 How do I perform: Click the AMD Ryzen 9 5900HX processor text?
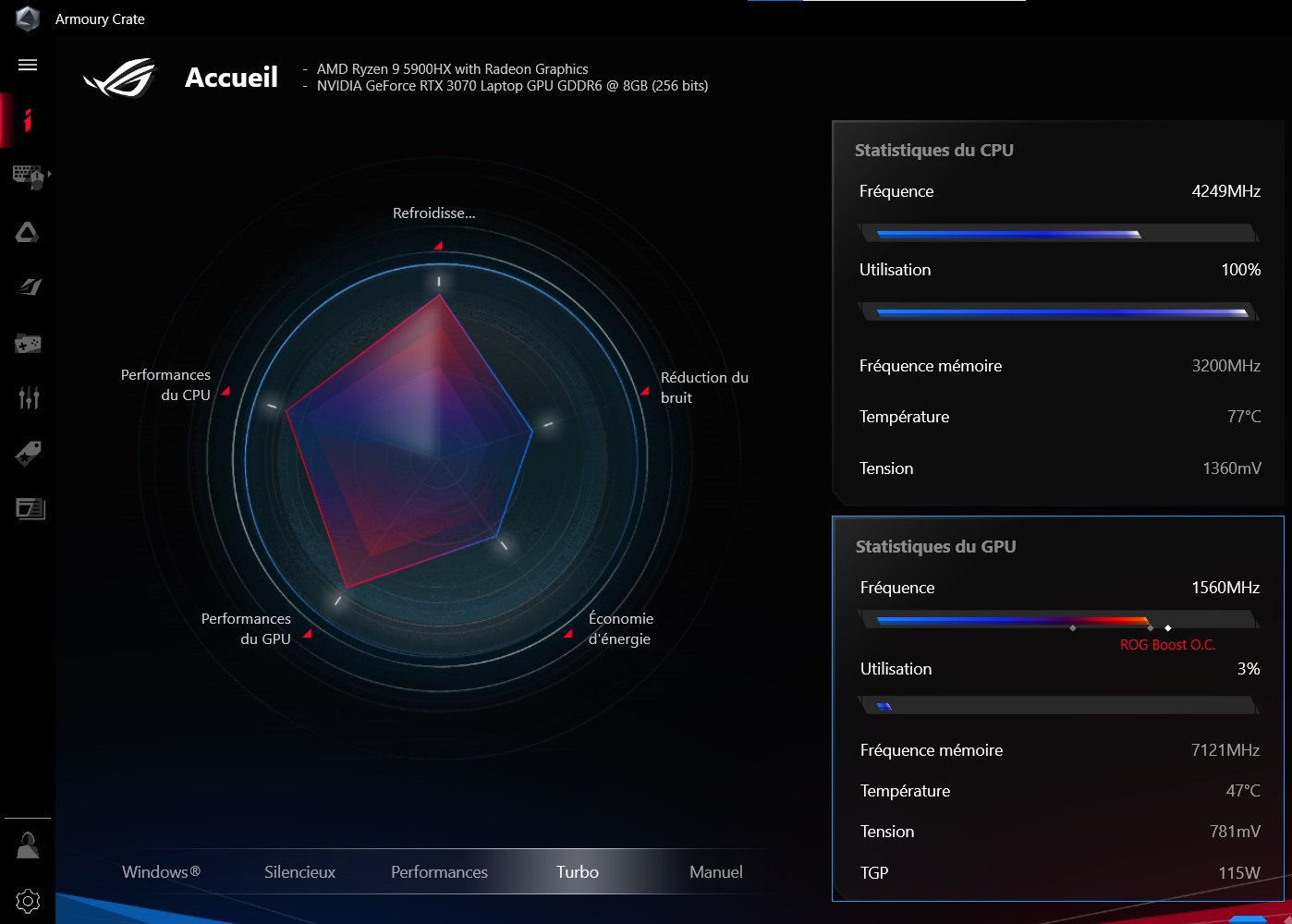pos(453,69)
